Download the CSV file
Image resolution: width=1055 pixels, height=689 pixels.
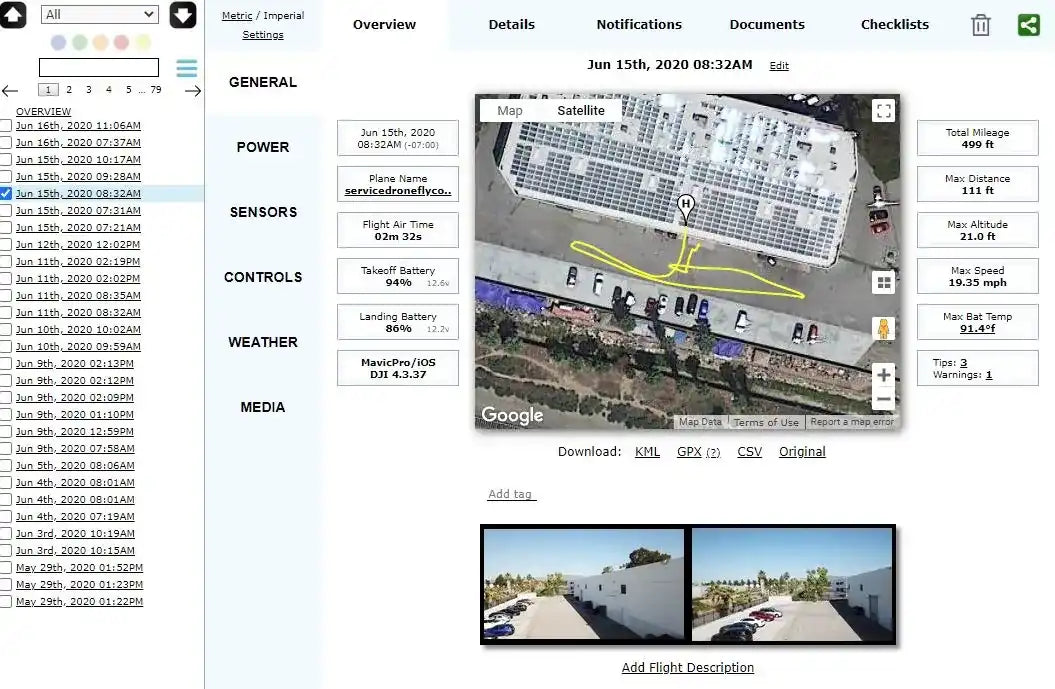click(x=750, y=452)
